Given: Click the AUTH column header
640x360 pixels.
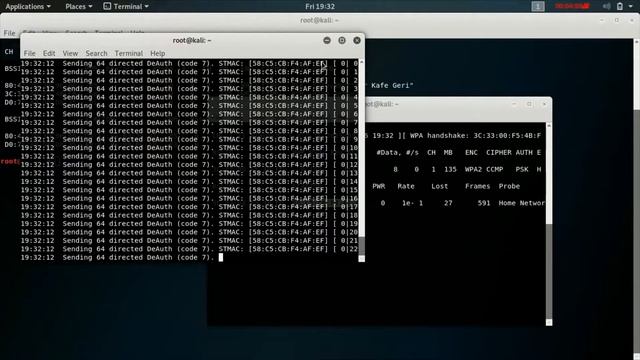Looking at the screenshot, I should (x=524, y=153).
